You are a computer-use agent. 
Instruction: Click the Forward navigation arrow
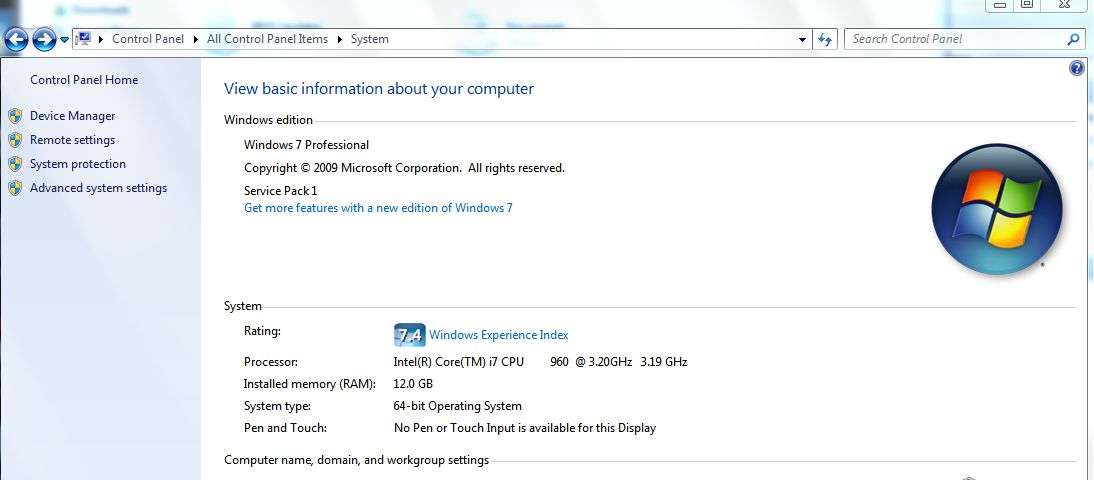click(x=44, y=40)
